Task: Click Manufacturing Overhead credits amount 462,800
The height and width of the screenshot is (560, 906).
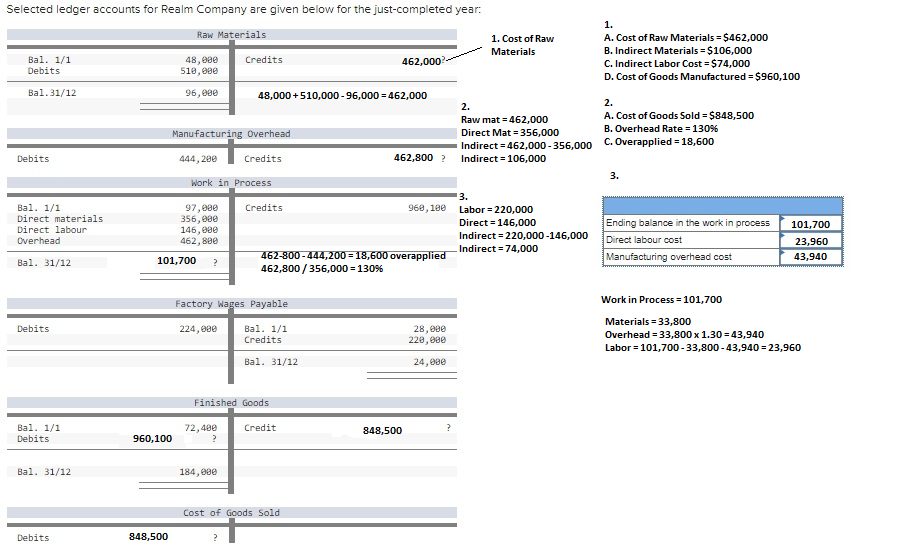Action: point(414,158)
